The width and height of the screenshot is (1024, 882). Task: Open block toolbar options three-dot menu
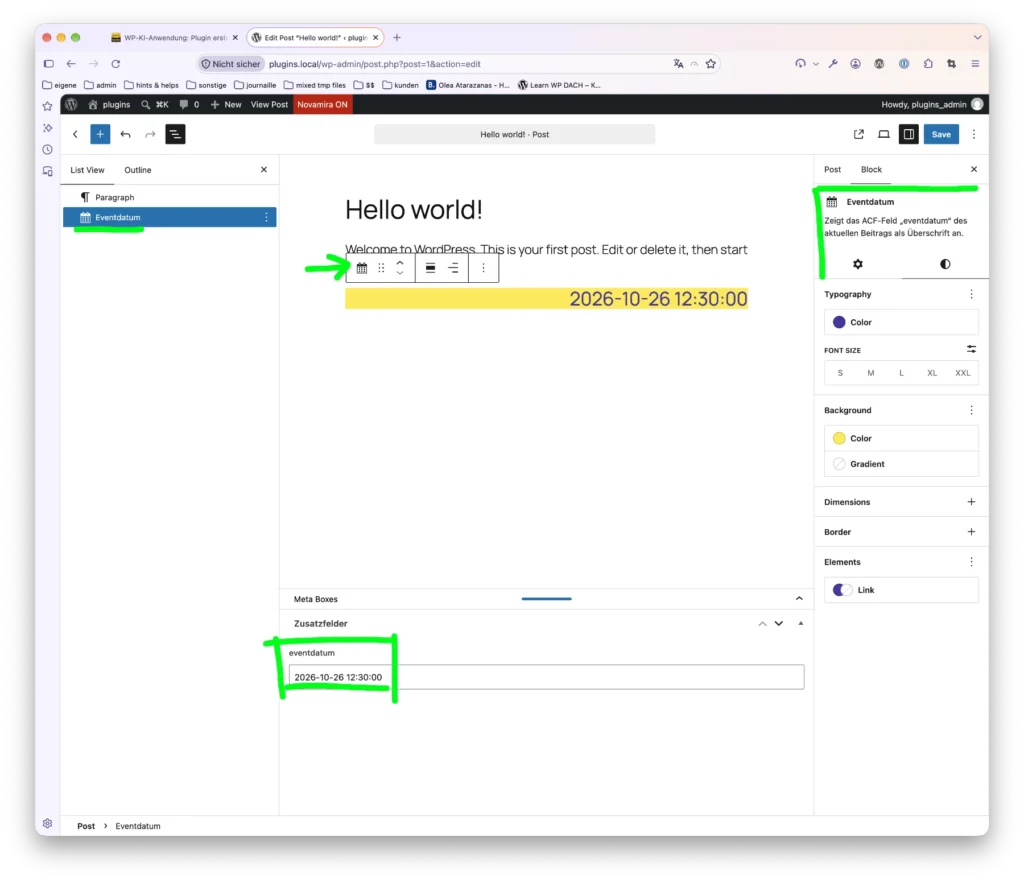[x=483, y=268]
